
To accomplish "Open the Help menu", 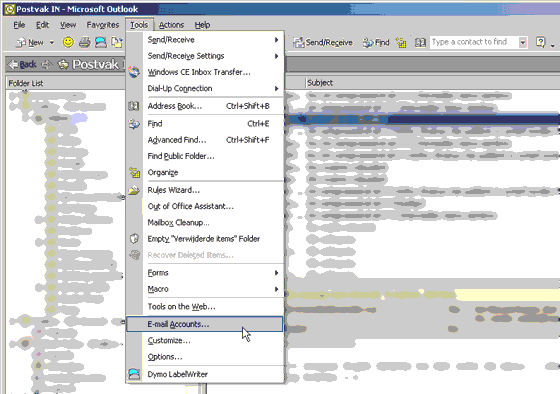I will coord(202,25).
